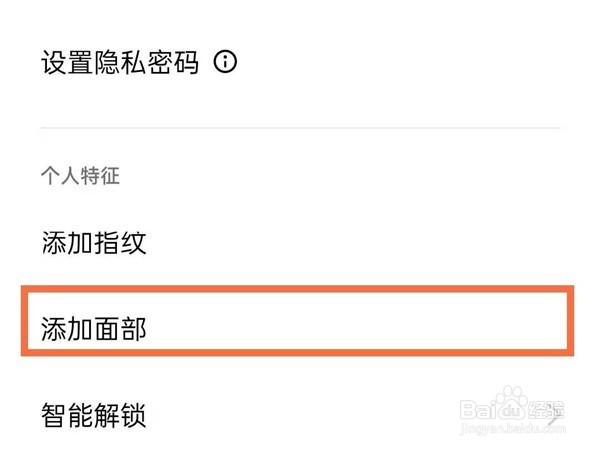Open the 智能解锁 smart unlock setting
The image size is (600, 450).
tap(94, 413)
